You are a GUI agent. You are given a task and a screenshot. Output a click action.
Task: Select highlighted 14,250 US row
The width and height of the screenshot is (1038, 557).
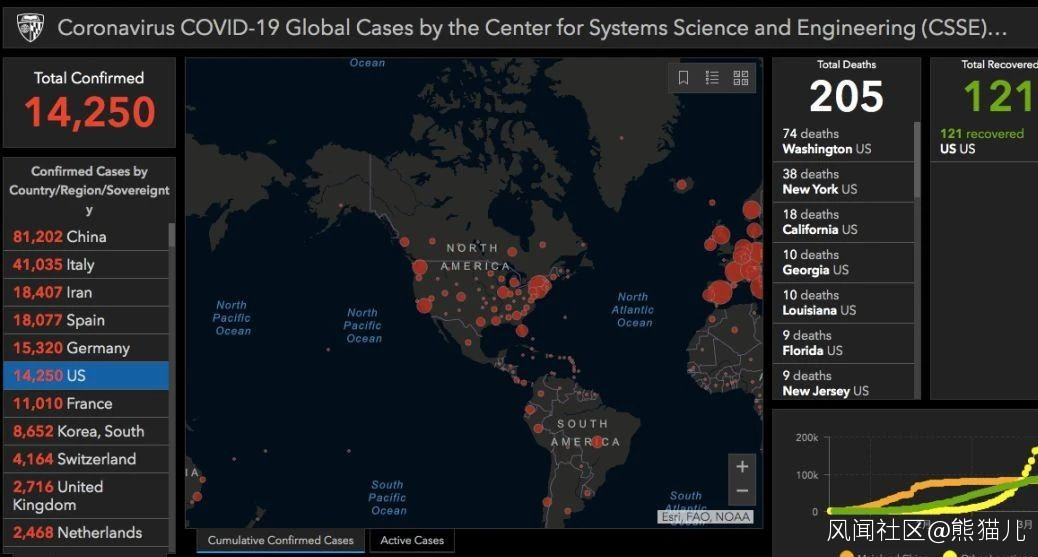(x=86, y=376)
